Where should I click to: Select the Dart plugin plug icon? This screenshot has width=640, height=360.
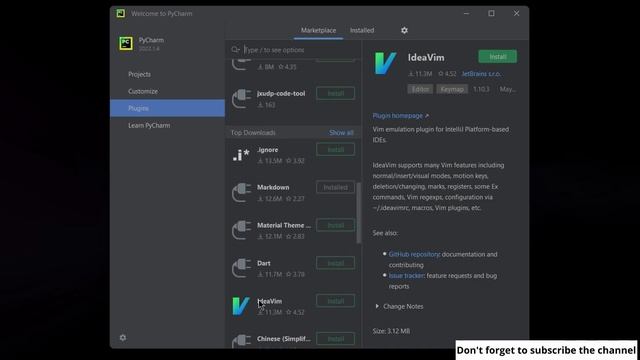[241, 268]
